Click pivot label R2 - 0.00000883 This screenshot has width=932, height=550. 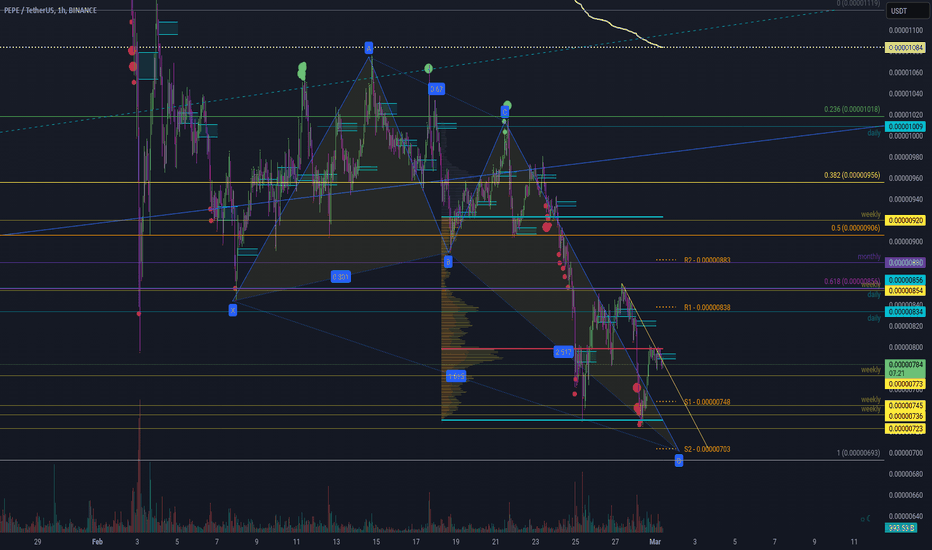pos(707,260)
